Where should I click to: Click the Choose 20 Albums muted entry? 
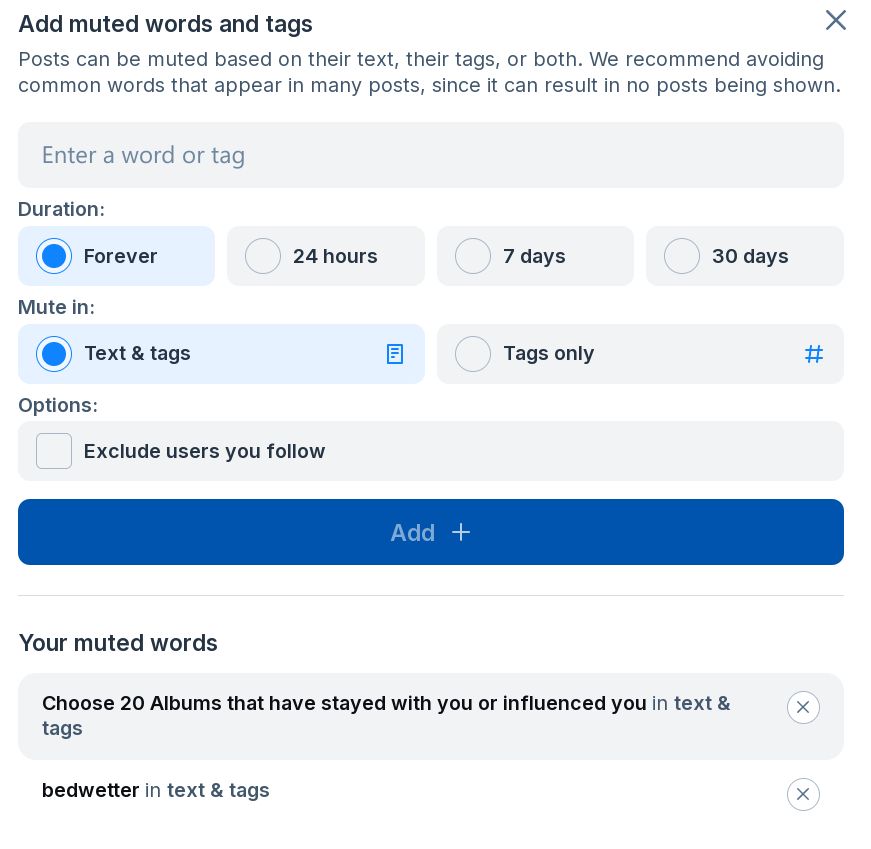344,703
